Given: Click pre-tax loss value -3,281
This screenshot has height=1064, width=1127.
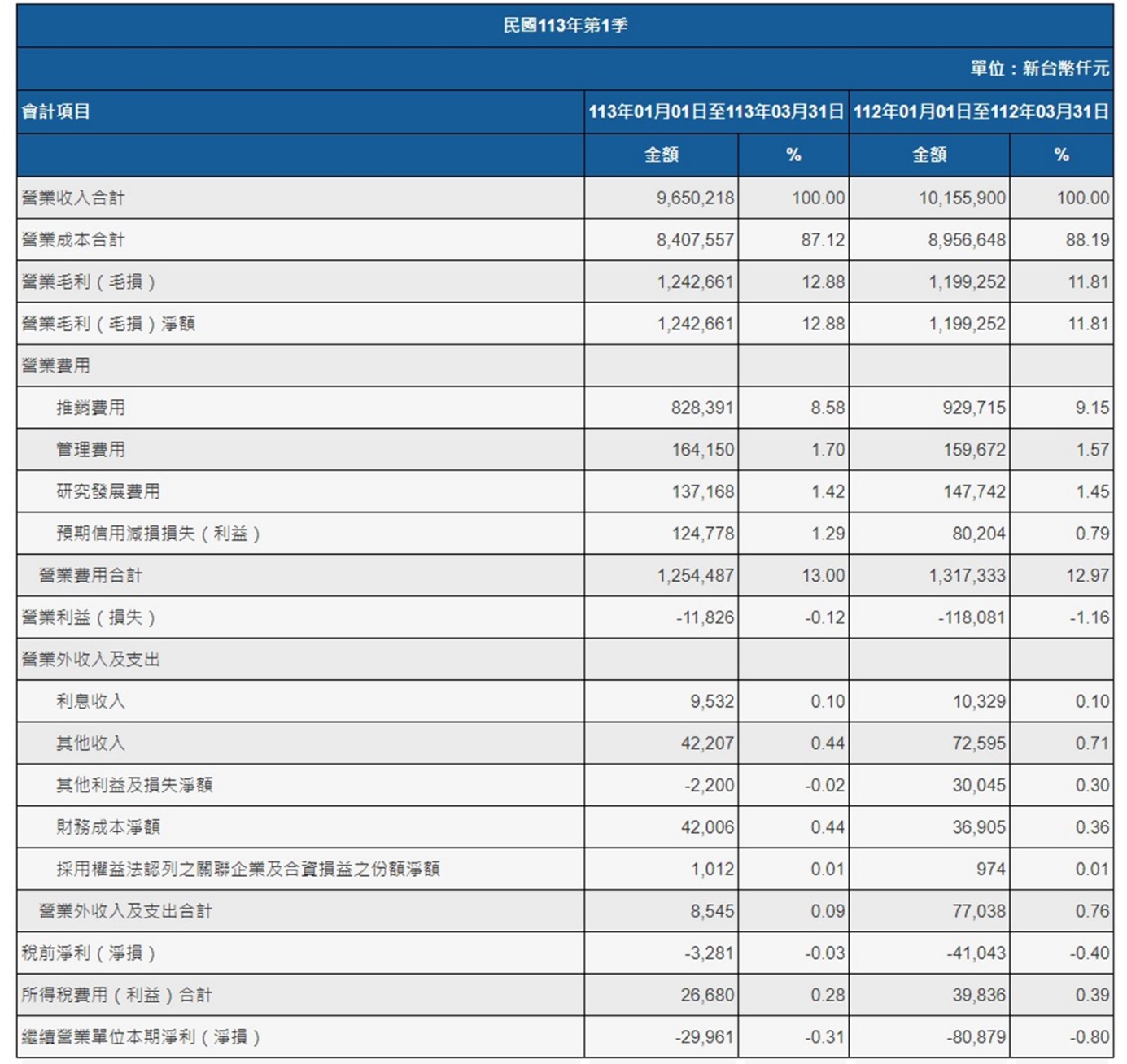Looking at the screenshot, I should tap(710, 953).
